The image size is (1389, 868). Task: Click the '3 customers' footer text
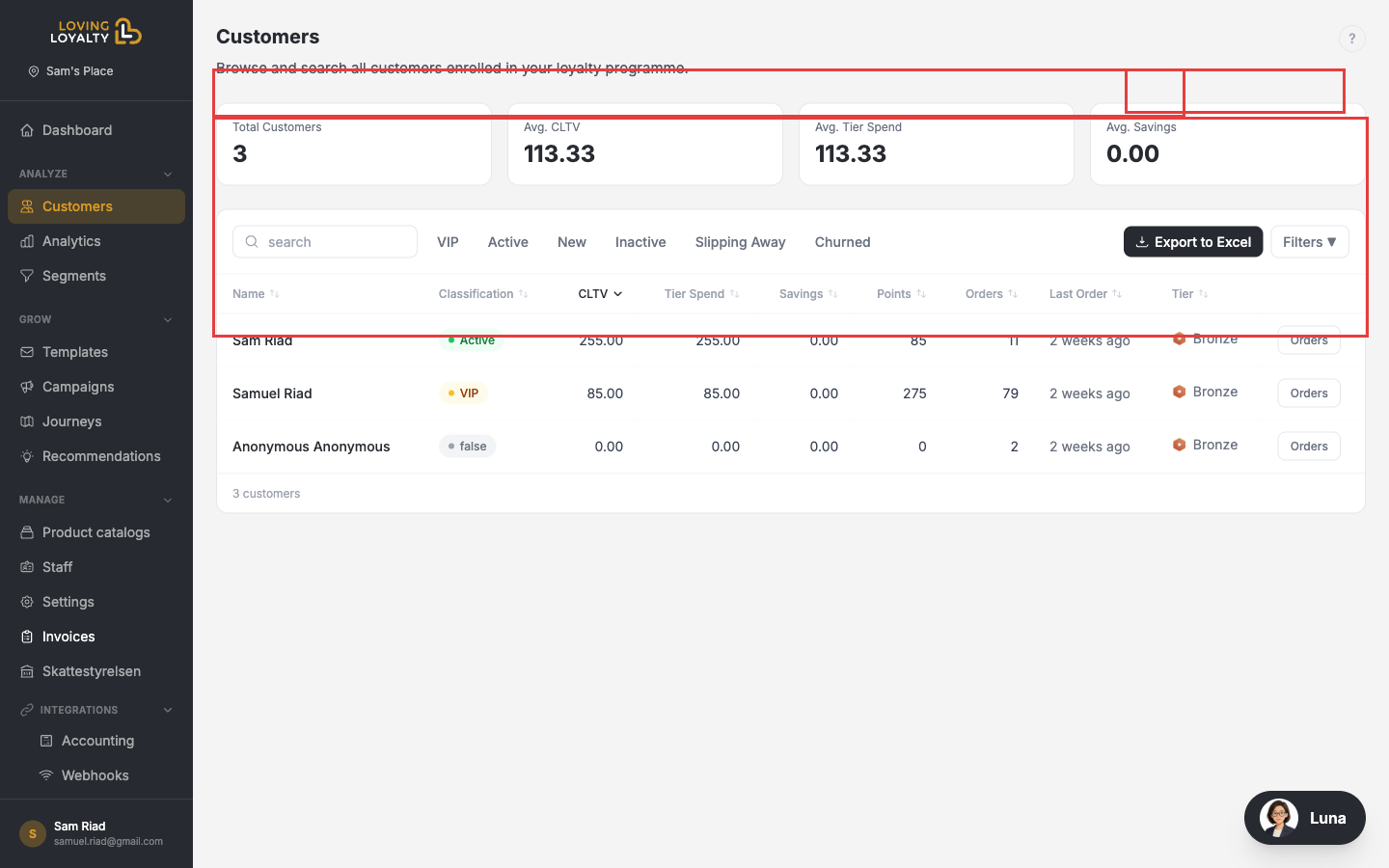point(266,494)
